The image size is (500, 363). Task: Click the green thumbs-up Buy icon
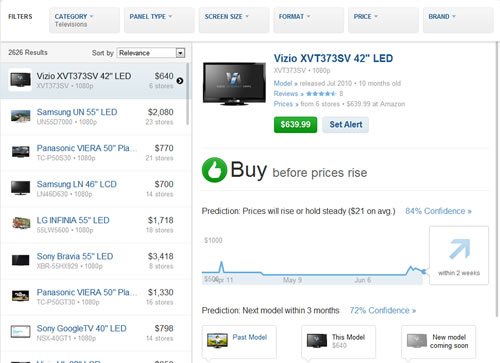[x=214, y=170]
